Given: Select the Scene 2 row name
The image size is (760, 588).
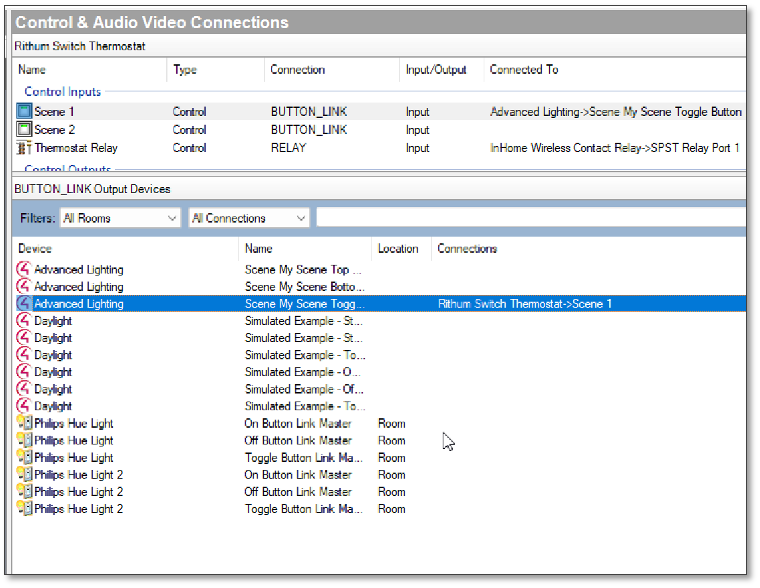Looking at the screenshot, I should [x=54, y=130].
